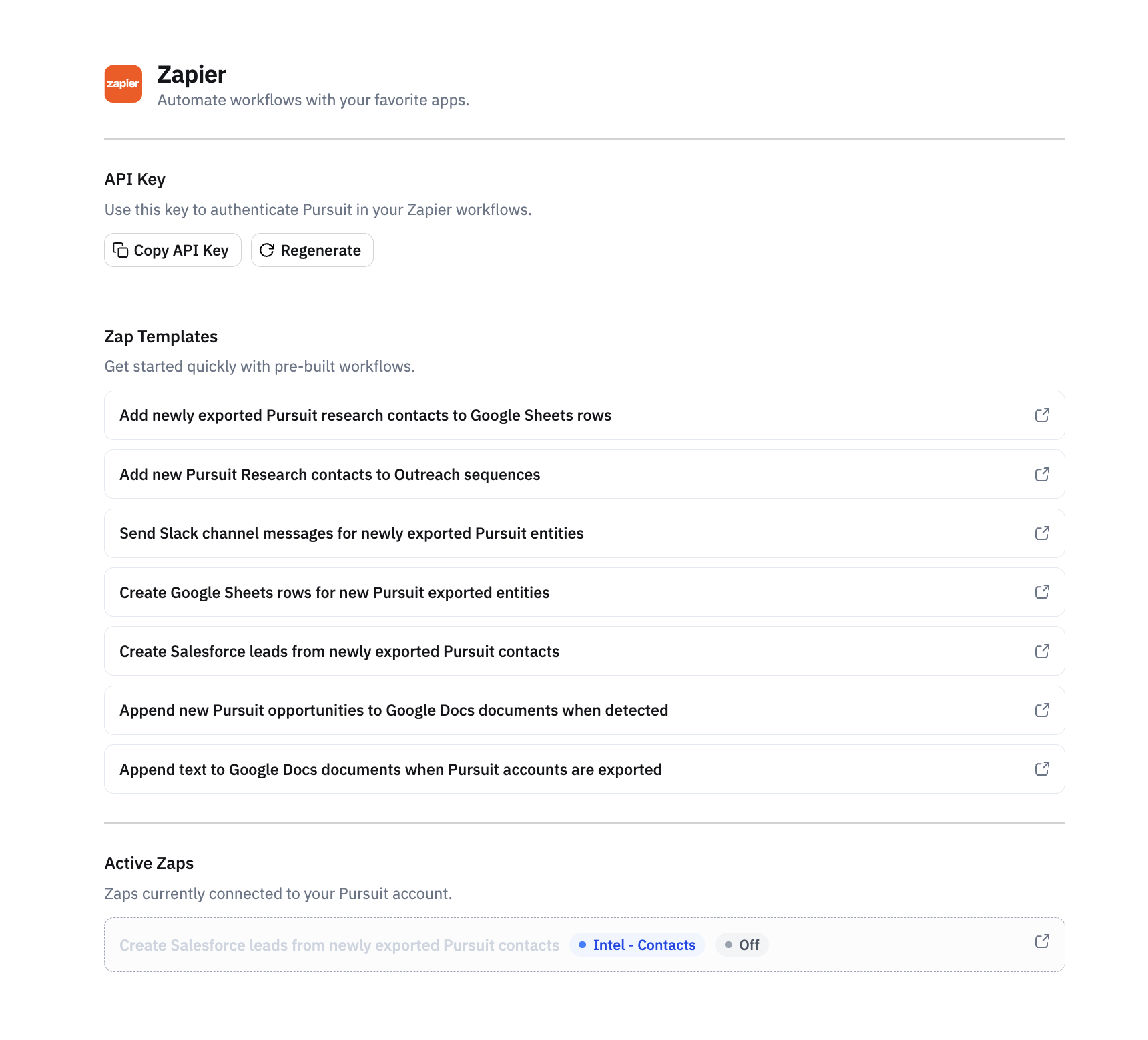Click the Off status badge
This screenshot has height=1040, width=1148.
[742, 945]
